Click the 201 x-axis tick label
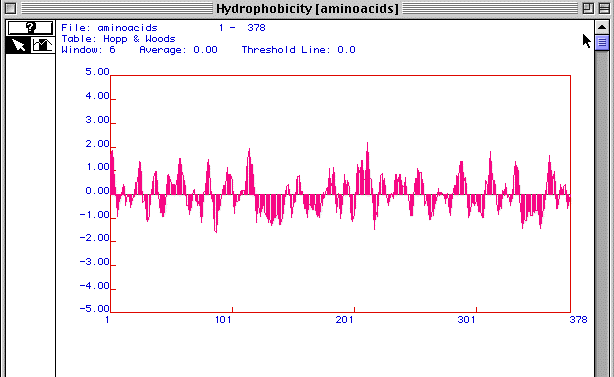Image resolution: width=614 pixels, height=377 pixels. (345, 320)
